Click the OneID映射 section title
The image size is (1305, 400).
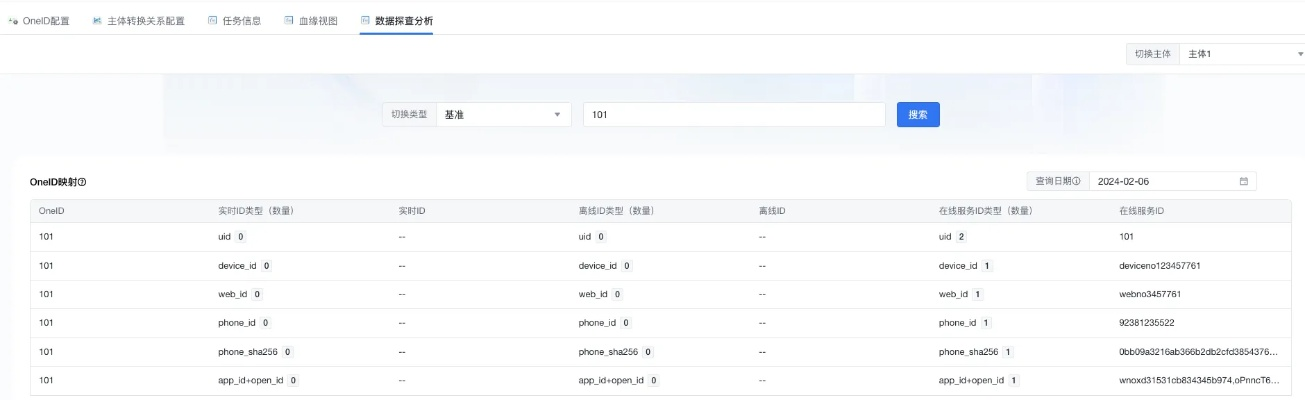point(52,182)
